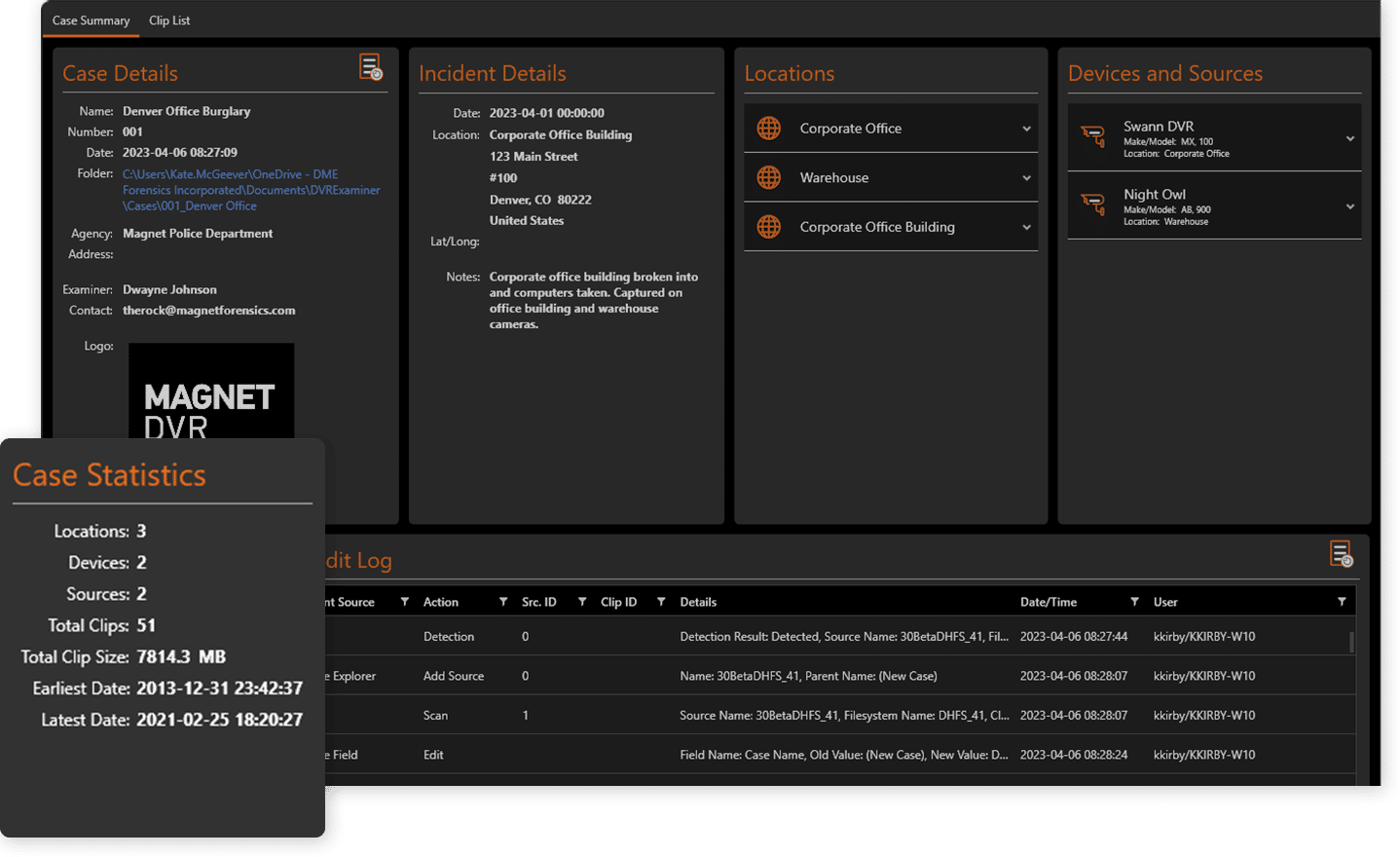1400x857 pixels.
Task: Expand the Corporate Office location
Action: tap(1026, 130)
